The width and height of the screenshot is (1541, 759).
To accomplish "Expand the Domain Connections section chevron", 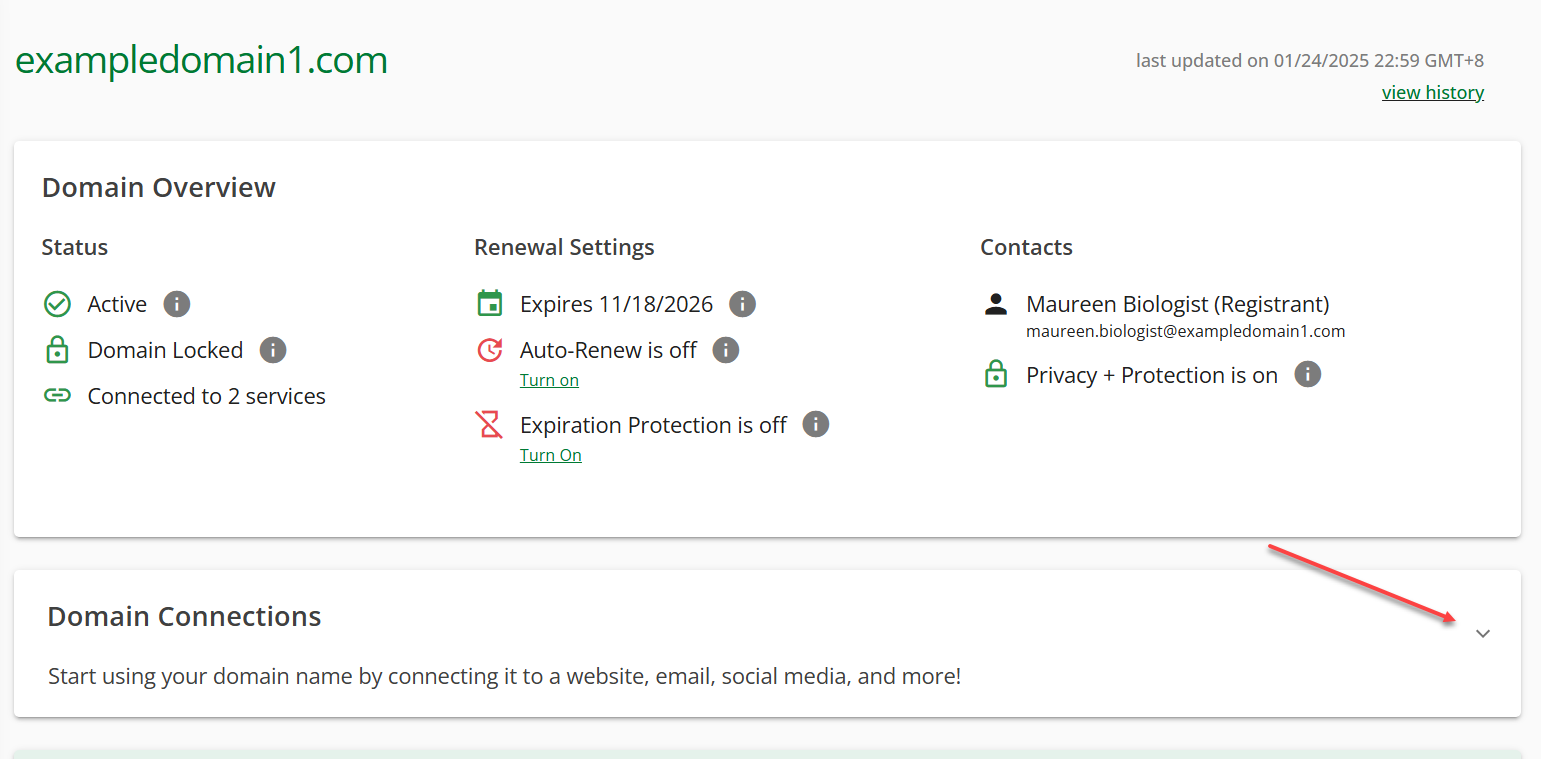I will pos(1483,633).
